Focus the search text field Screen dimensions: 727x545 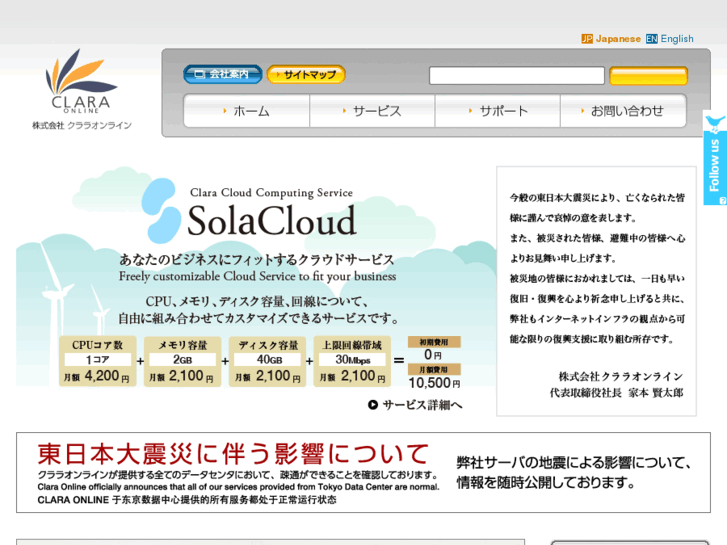click(x=517, y=76)
